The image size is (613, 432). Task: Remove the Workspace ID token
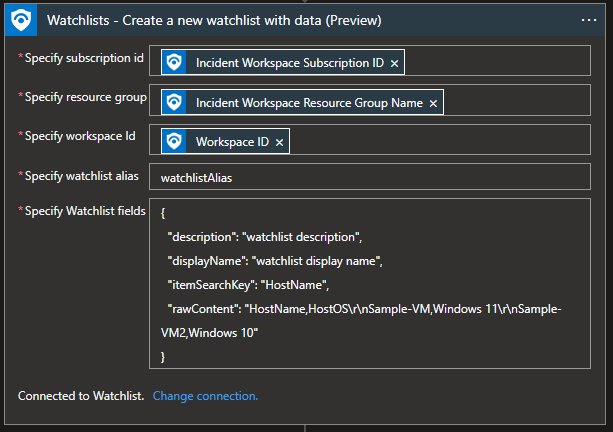[280, 142]
